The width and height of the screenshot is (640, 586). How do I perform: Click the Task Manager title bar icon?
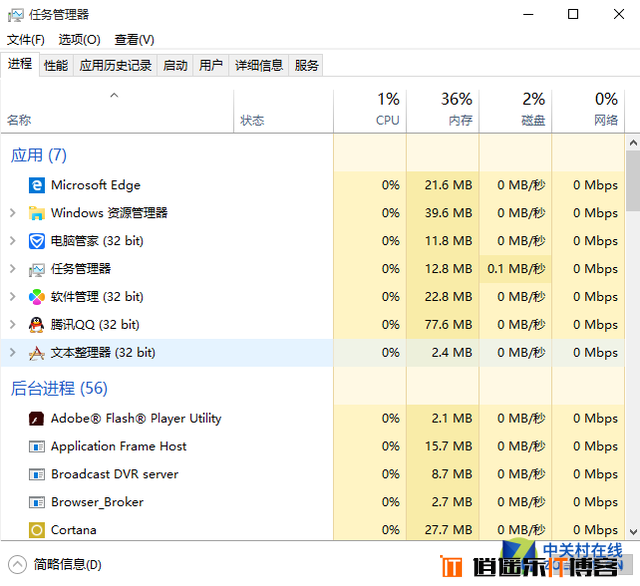[16, 15]
